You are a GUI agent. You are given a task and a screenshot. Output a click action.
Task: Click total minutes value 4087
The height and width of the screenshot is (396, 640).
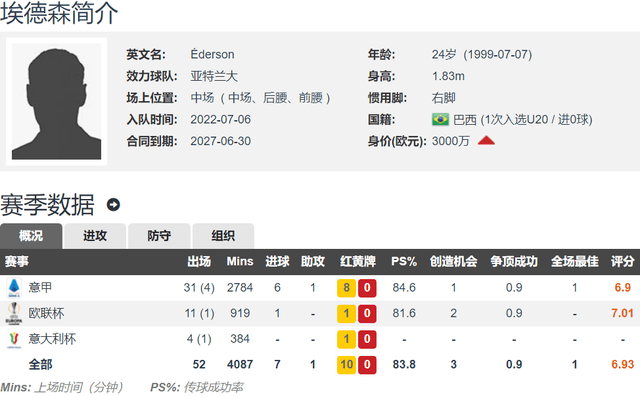240,364
